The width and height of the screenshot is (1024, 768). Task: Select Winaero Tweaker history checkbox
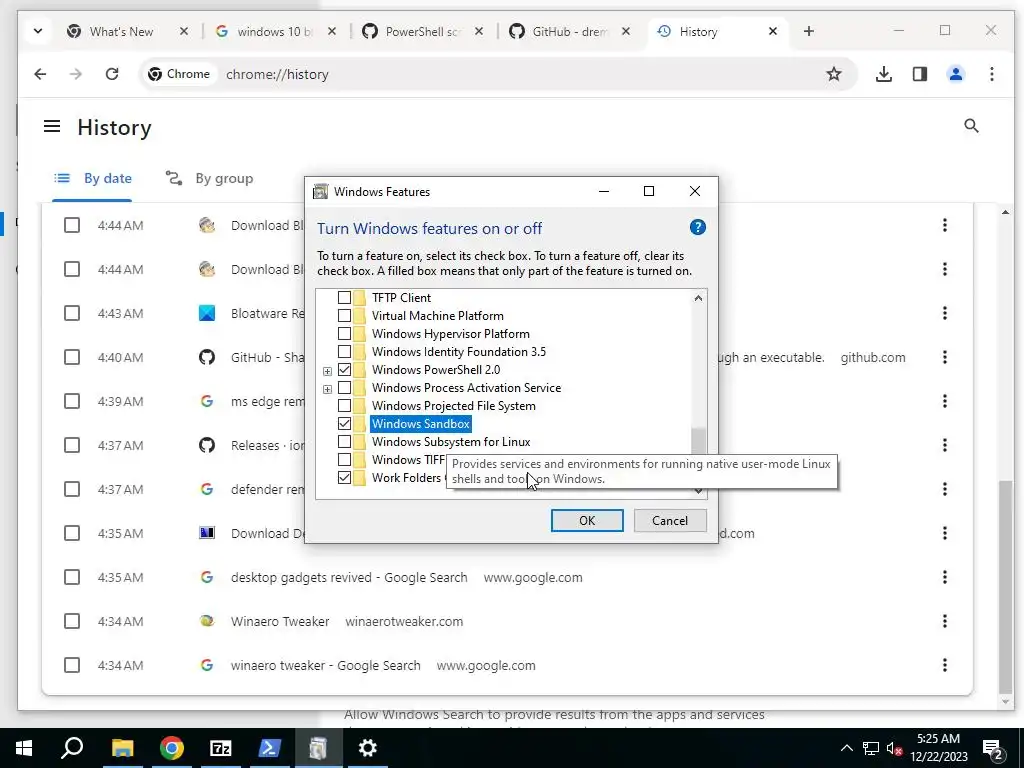click(x=72, y=621)
